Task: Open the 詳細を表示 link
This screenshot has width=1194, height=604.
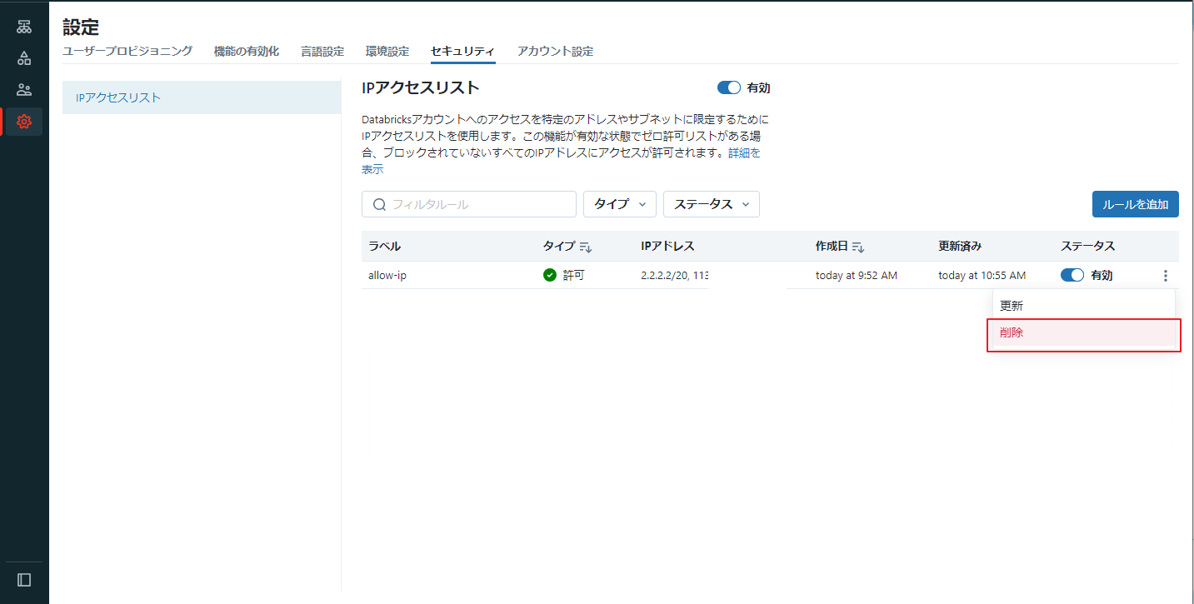Action: (x=743, y=154)
